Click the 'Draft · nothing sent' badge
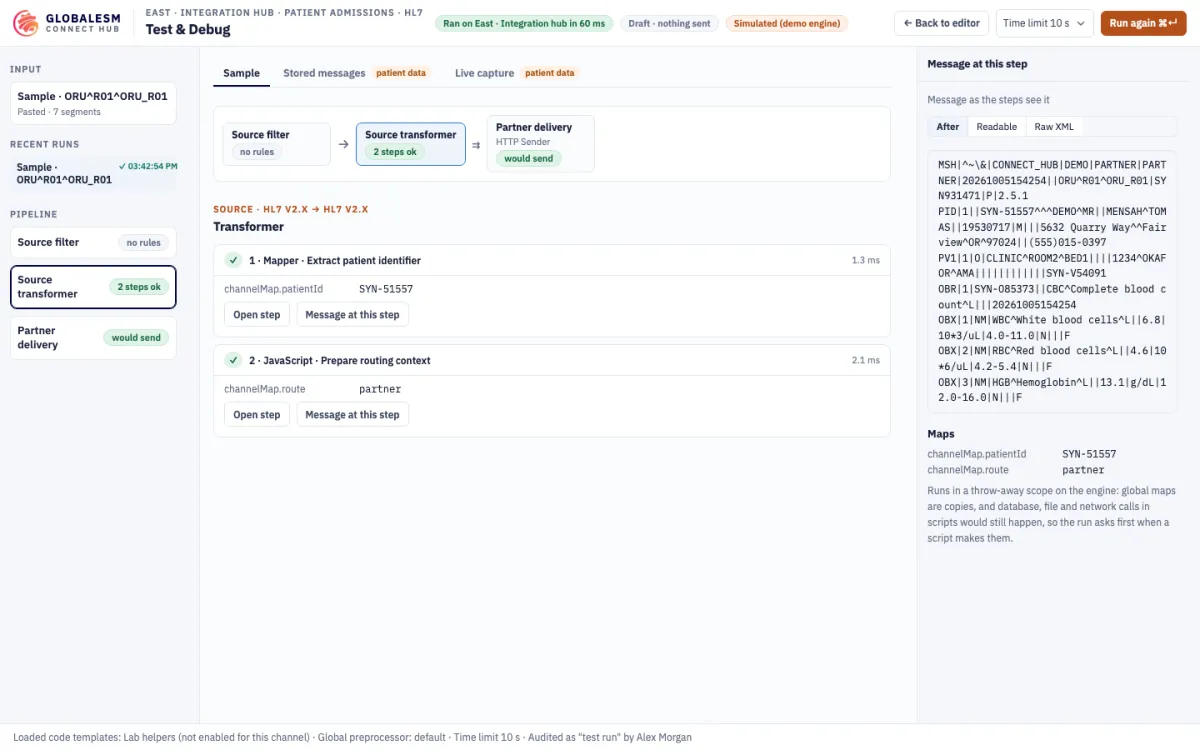The image size is (1200, 750). pos(669,23)
